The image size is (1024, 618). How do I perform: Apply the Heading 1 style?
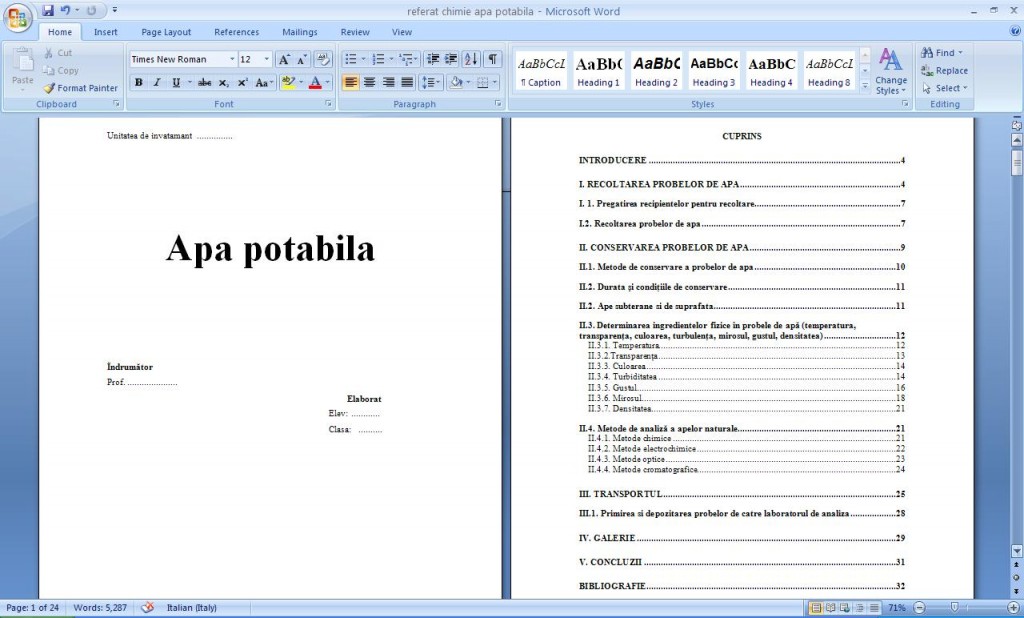tap(598, 71)
